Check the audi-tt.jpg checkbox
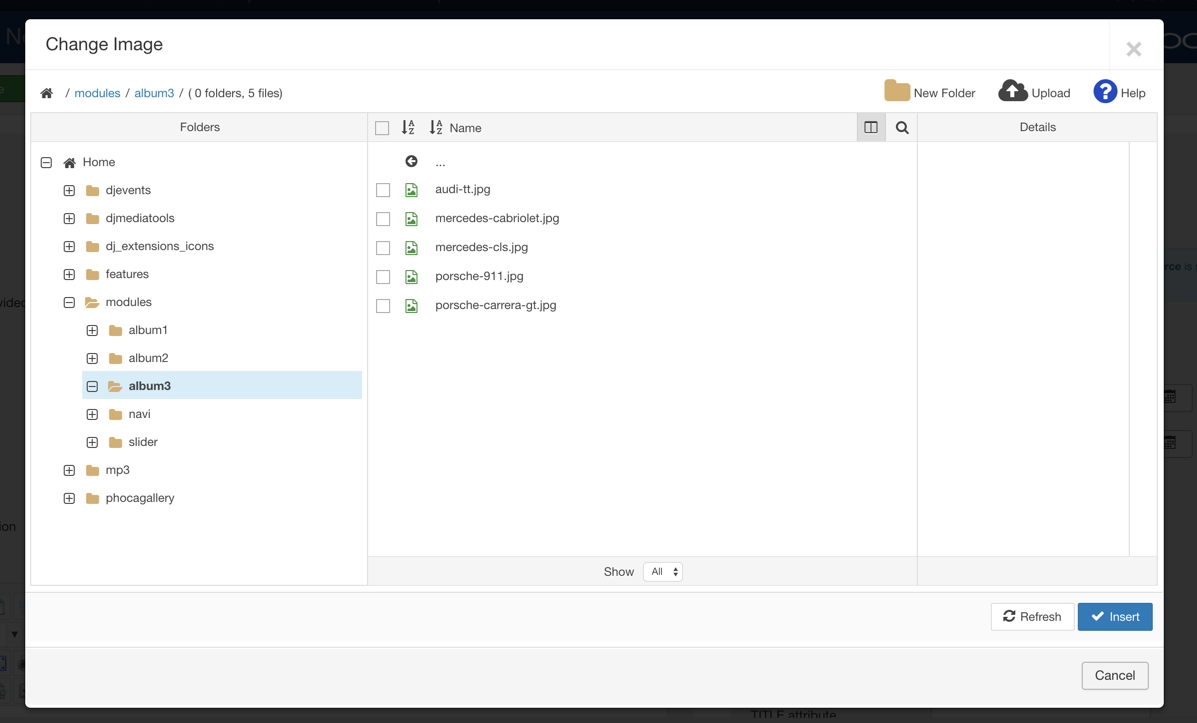This screenshot has height=723, width=1197. coord(383,190)
